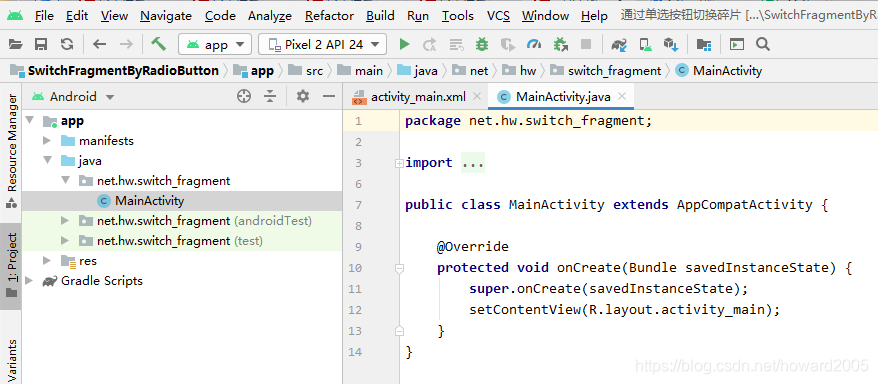Open the Profiler gauge icon
Screen dimensions: 878x384
[x=534, y=44]
